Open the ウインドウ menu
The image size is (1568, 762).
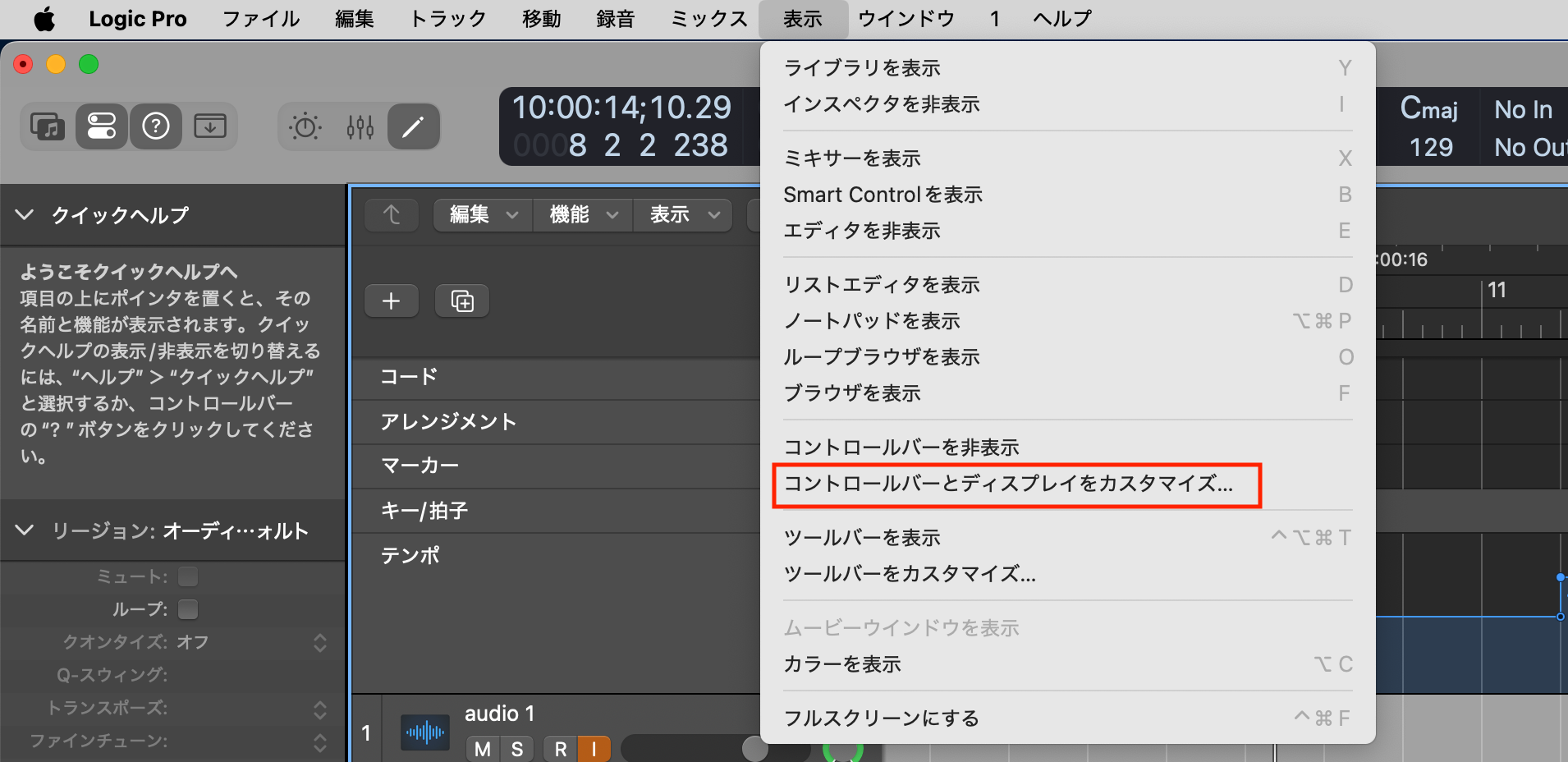906,18
